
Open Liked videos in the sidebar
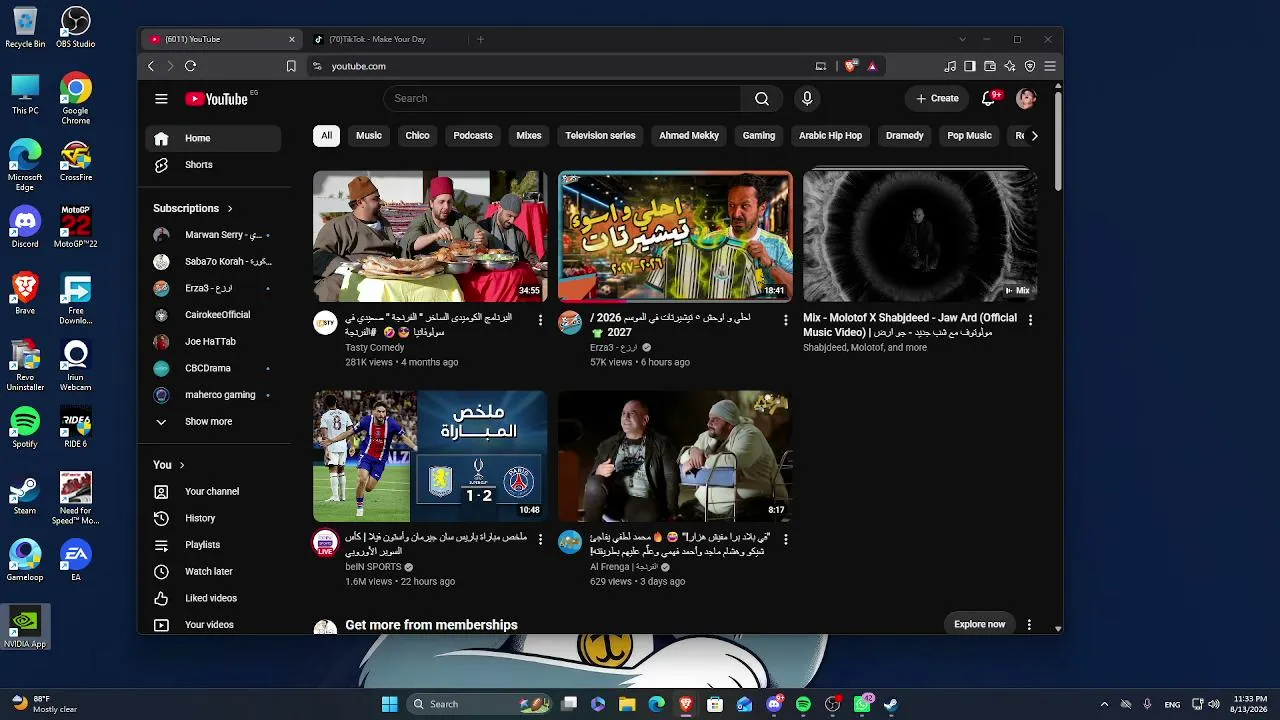213,598
